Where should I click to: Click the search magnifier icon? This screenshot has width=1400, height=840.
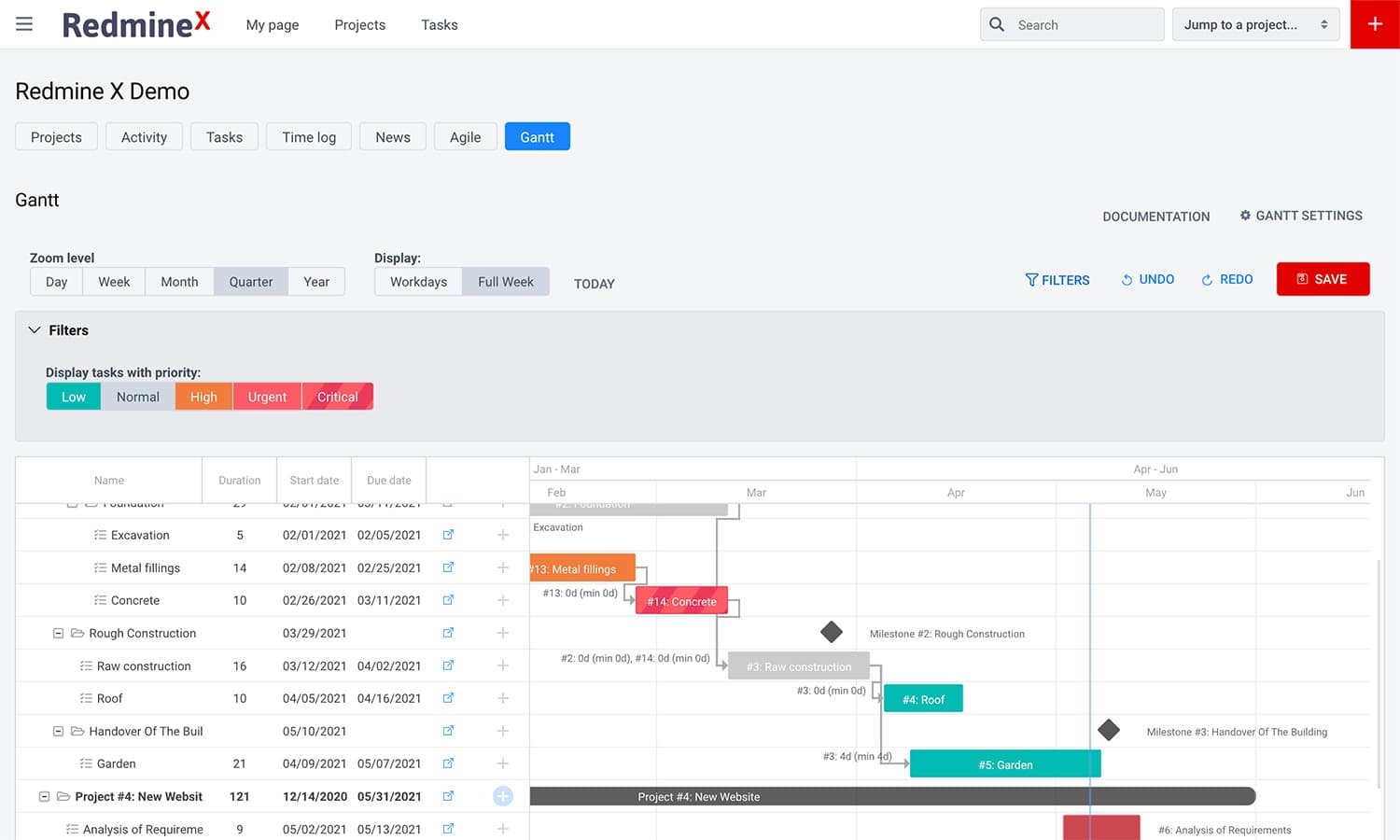997,24
